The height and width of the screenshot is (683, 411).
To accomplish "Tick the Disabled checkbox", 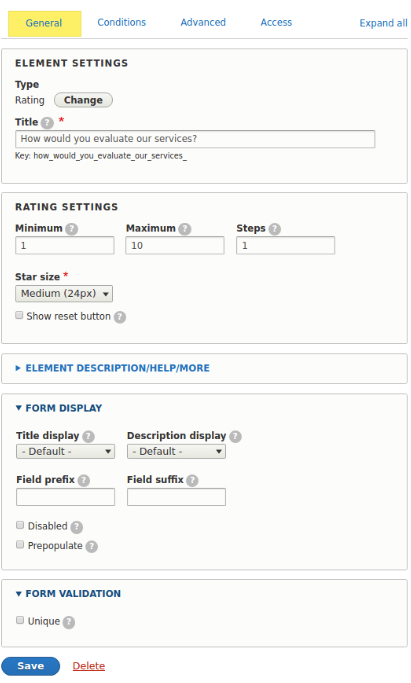I will pyautogui.click(x=20, y=525).
